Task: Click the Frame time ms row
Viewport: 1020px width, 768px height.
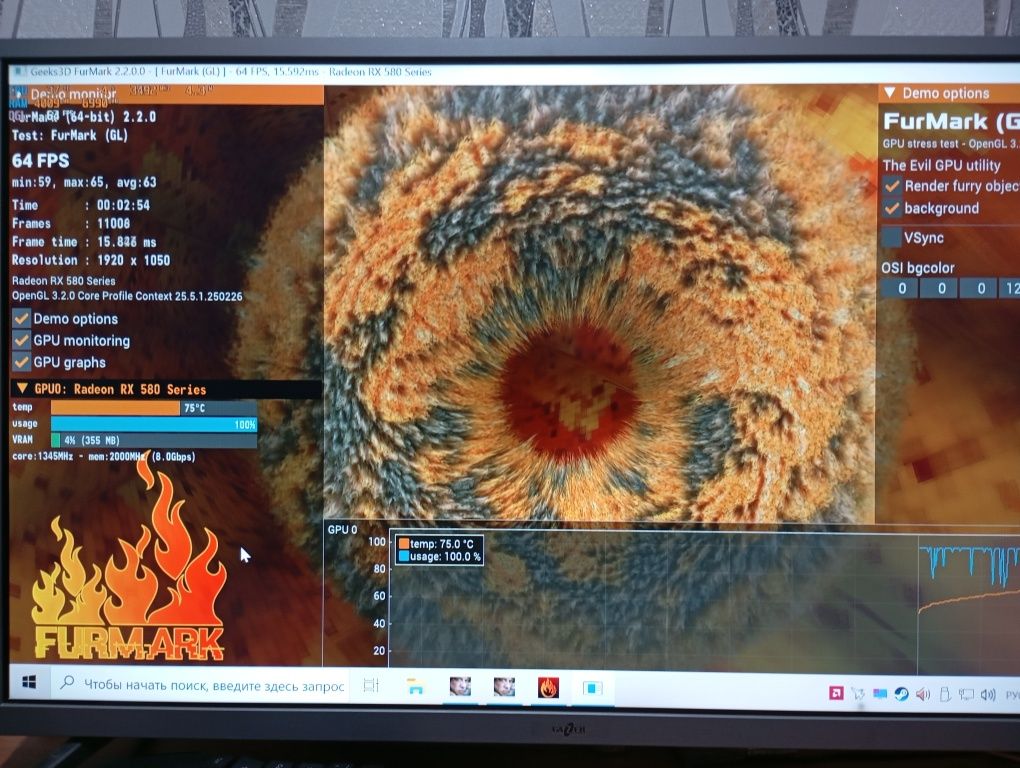Action: click(84, 242)
